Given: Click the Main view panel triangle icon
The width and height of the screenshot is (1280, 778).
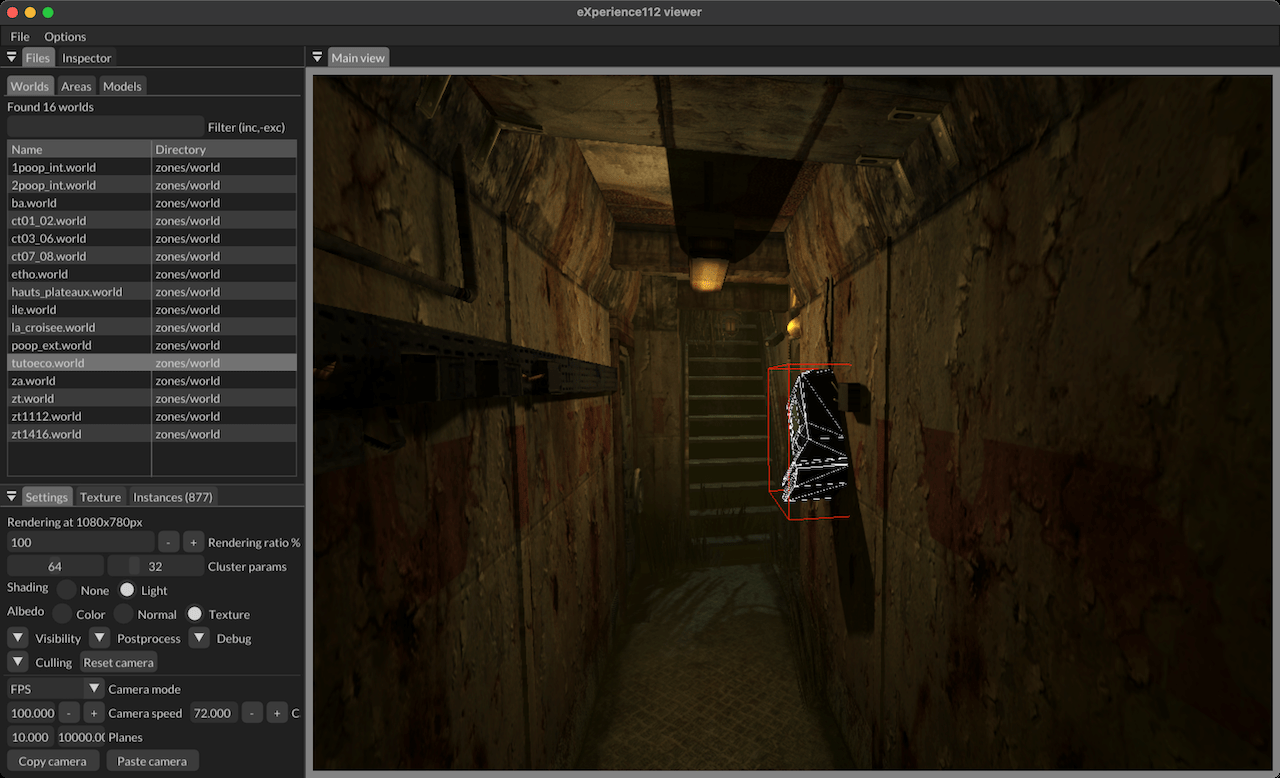Looking at the screenshot, I should tap(317, 58).
